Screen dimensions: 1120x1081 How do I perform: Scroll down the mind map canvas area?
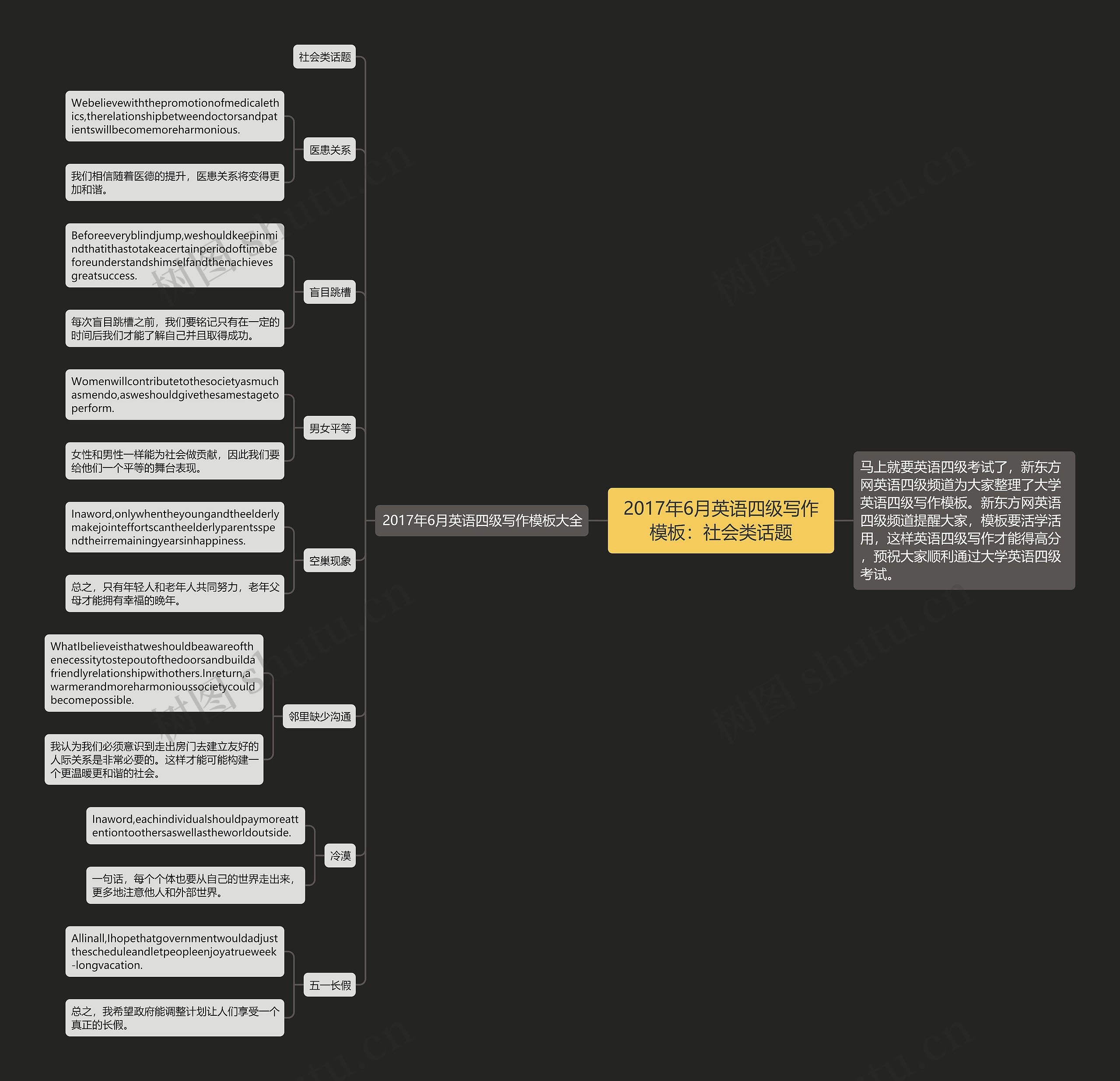(560, 540)
